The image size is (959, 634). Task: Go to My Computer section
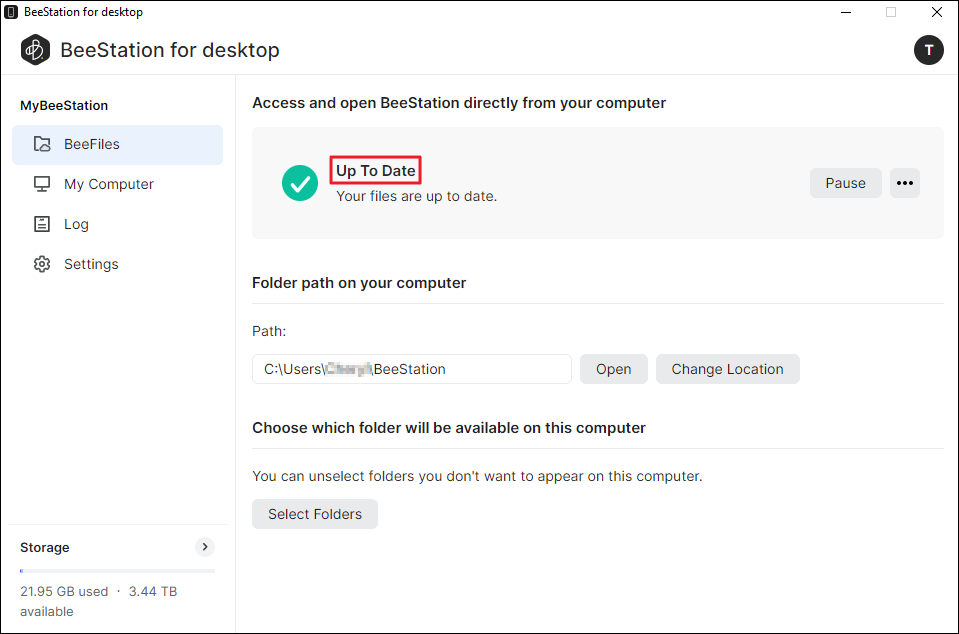tap(117, 184)
